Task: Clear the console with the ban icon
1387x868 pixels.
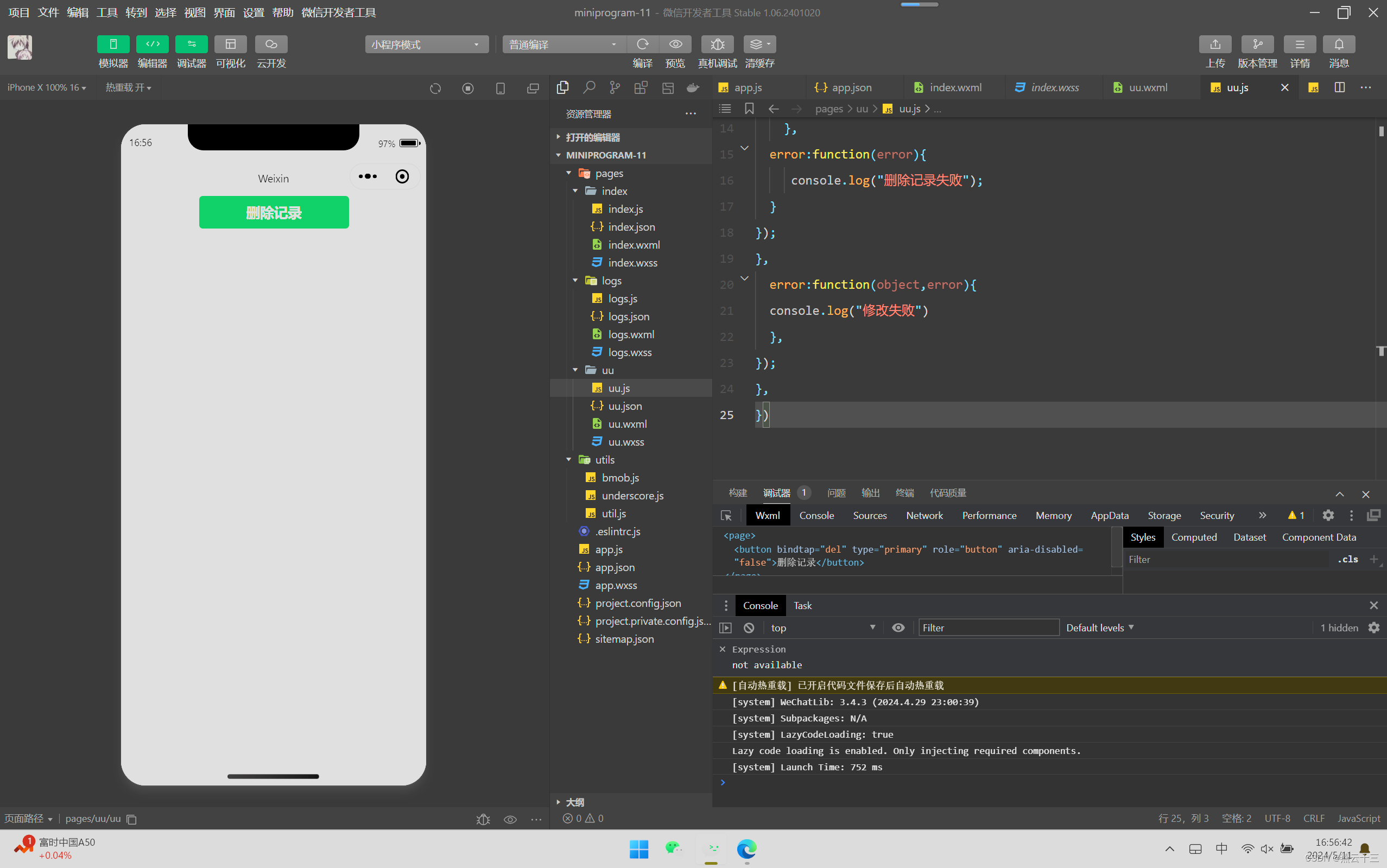Action: (x=749, y=628)
